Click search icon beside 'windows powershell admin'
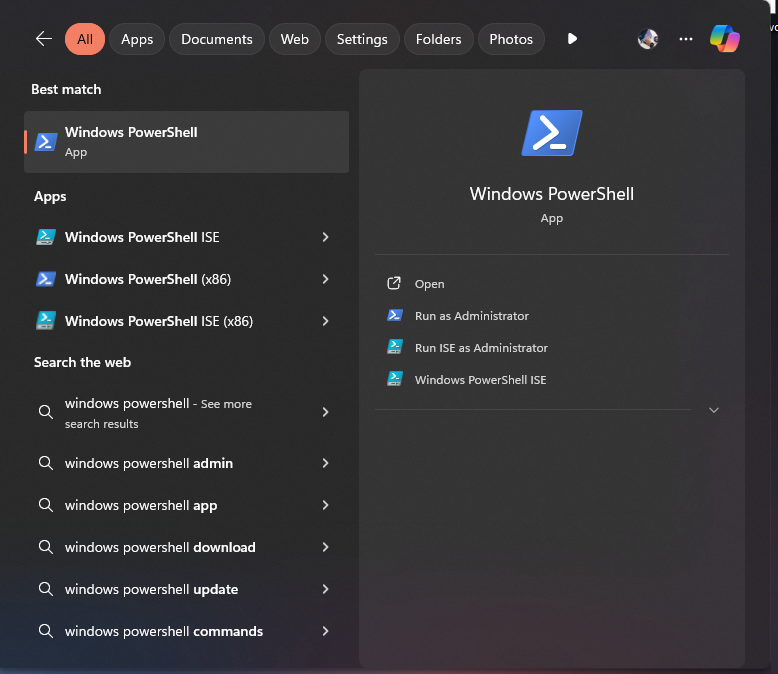Image resolution: width=778 pixels, height=674 pixels. tap(46, 463)
